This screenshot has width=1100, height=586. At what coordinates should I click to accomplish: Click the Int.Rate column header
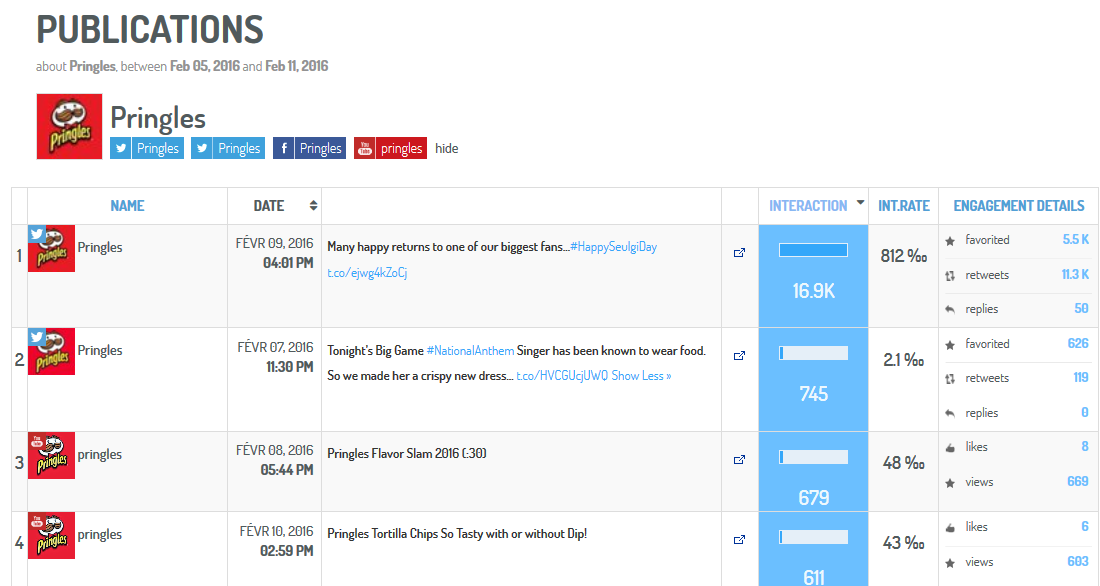(x=904, y=206)
